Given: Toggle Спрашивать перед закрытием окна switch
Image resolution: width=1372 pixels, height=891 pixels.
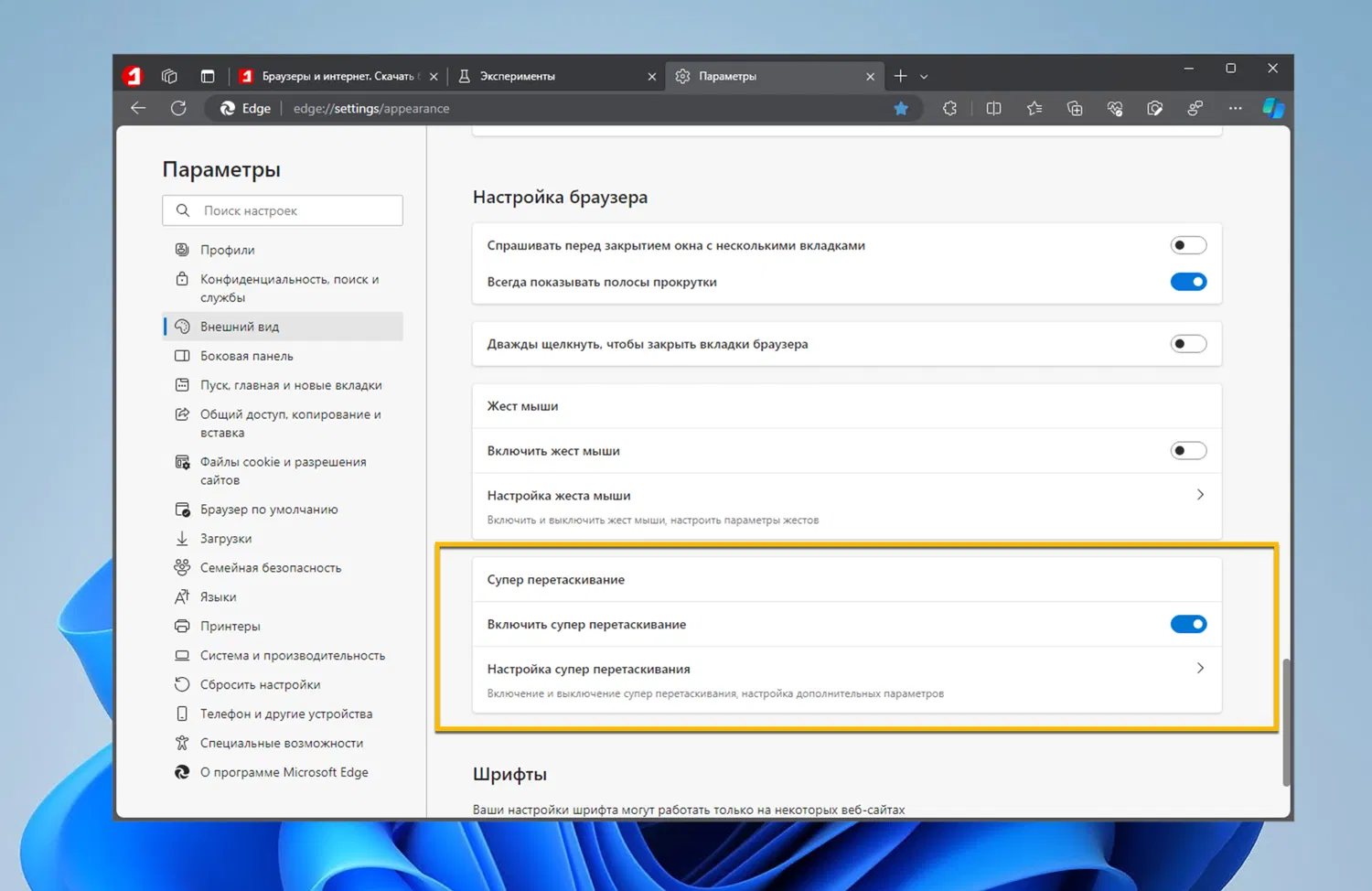Looking at the screenshot, I should [x=1188, y=245].
